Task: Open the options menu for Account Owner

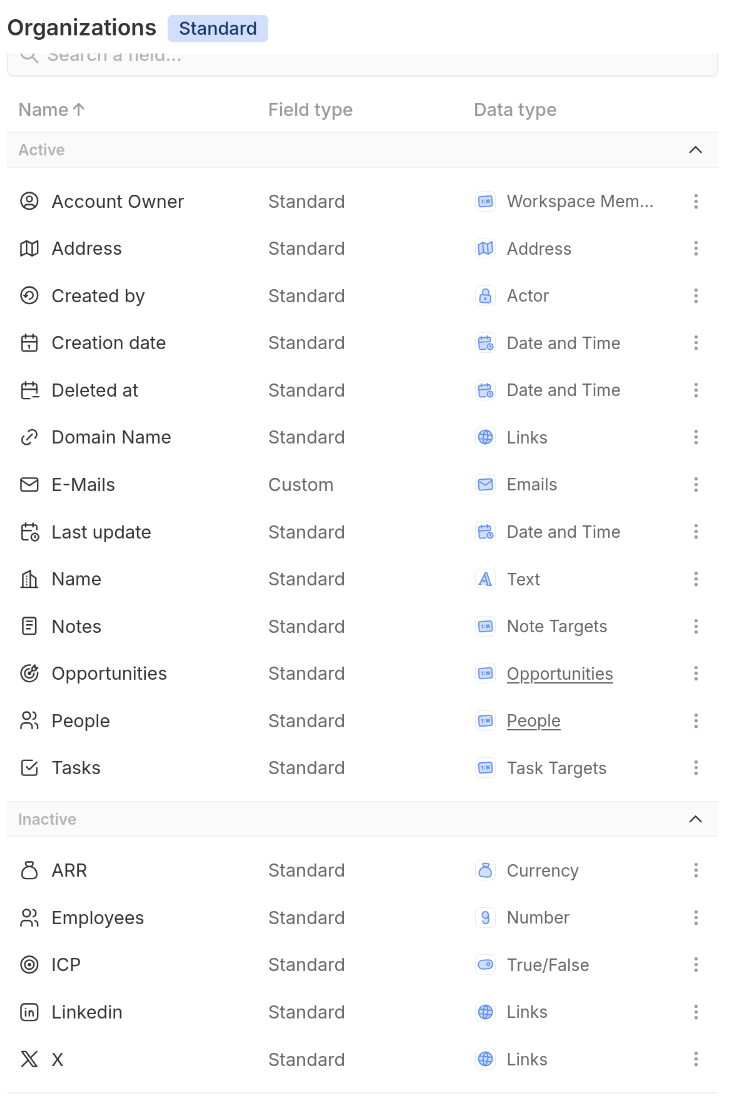Action: point(696,201)
